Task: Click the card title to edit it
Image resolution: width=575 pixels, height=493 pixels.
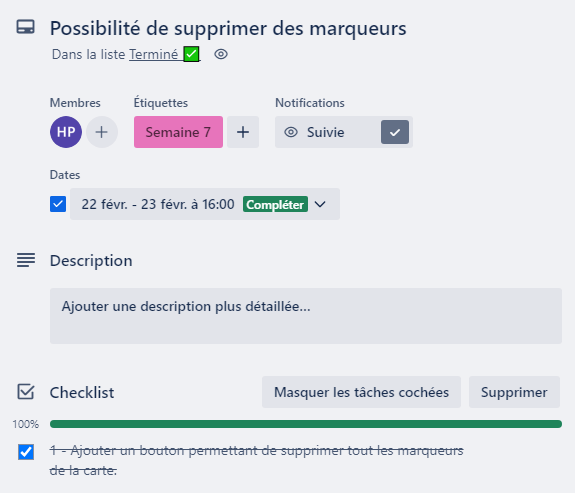Action: point(228,28)
